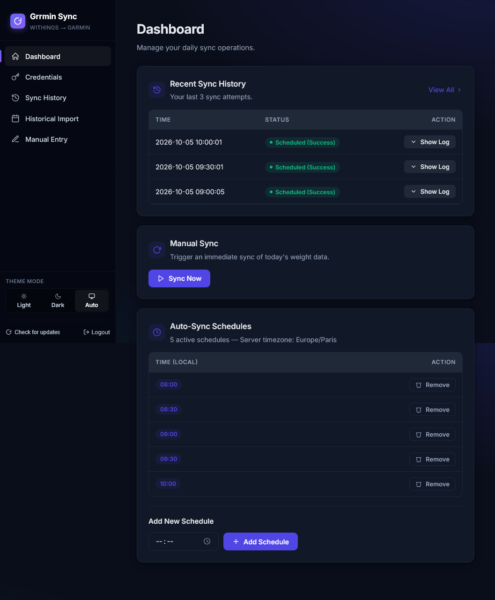Screen dimensions: 495x600
Task: Click the new schedule time input field
Action: click(183, 541)
